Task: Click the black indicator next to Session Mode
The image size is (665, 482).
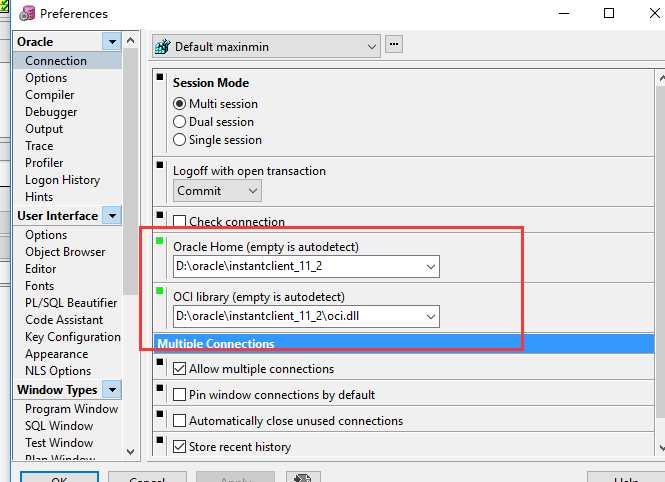Action: [160, 77]
